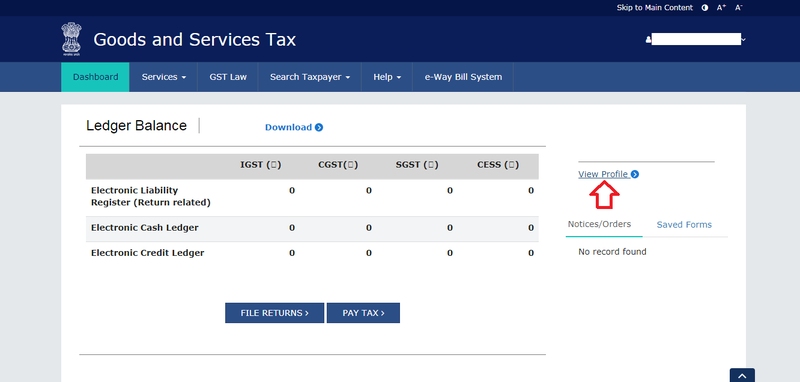The height and width of the screenshot is (382, 800).
Task: Click the national emblem logo
Action: click(71, 39)
